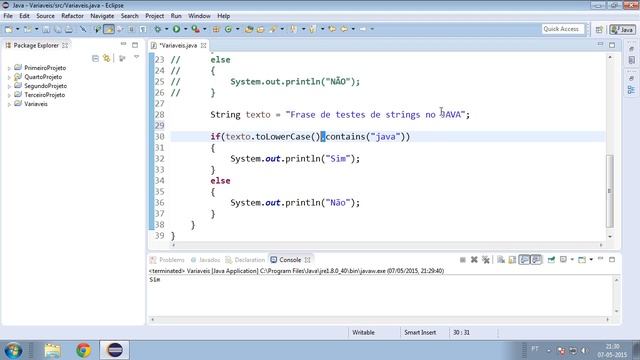Open Windows Explorer folder on taskbar
The height and width of the screenshot is (360, 640).
(x=52, y=350)
